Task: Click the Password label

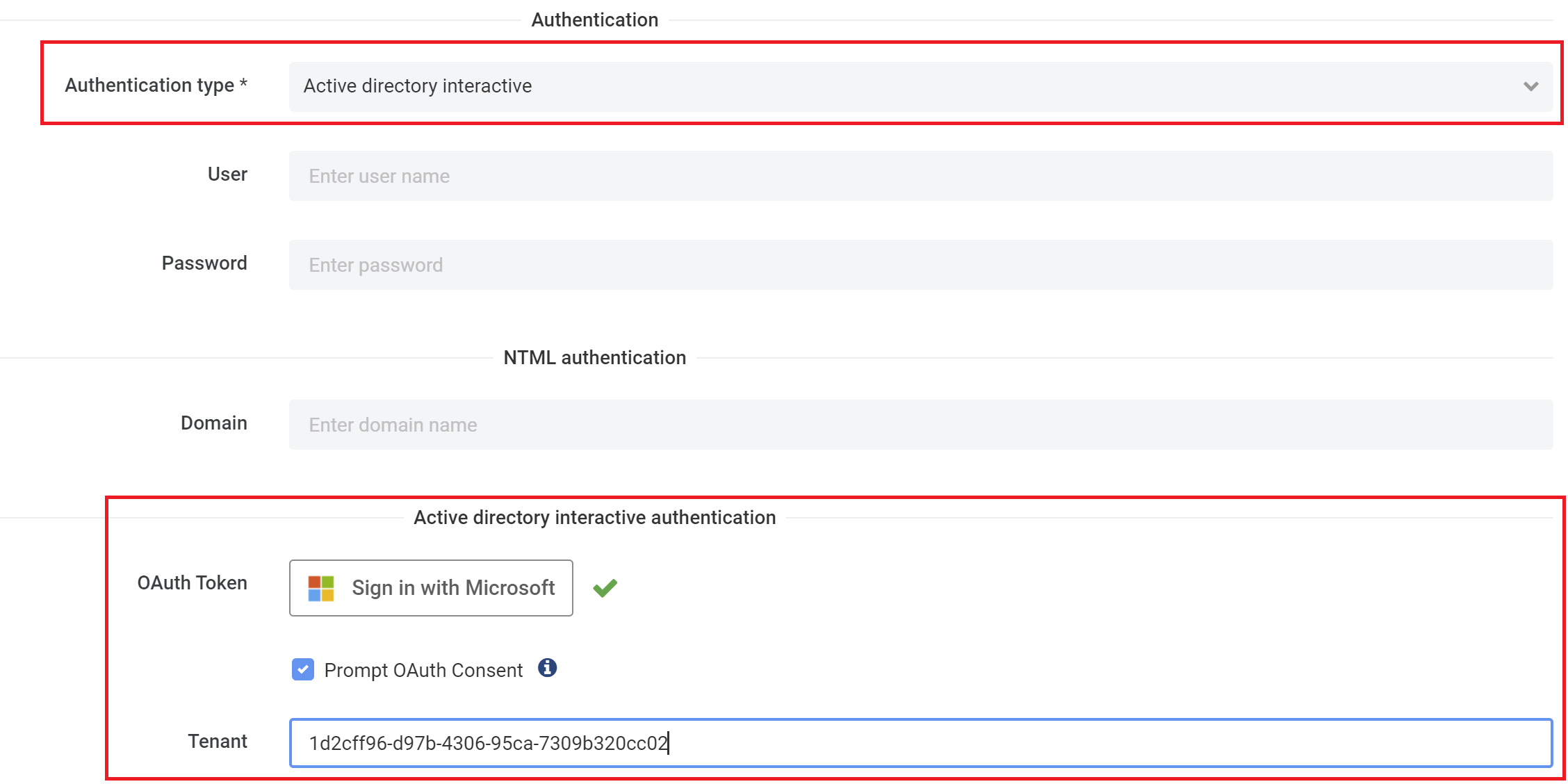Action: (204, 263)
